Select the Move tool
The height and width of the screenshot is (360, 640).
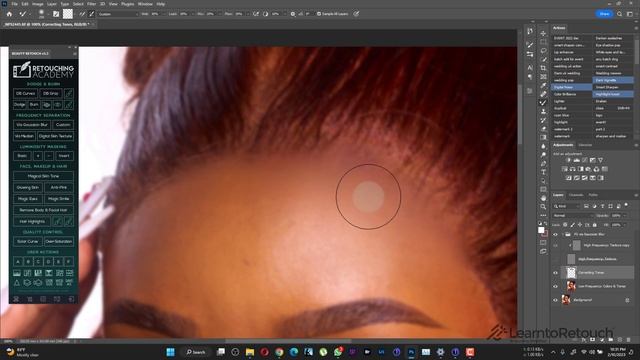(543, 33)
